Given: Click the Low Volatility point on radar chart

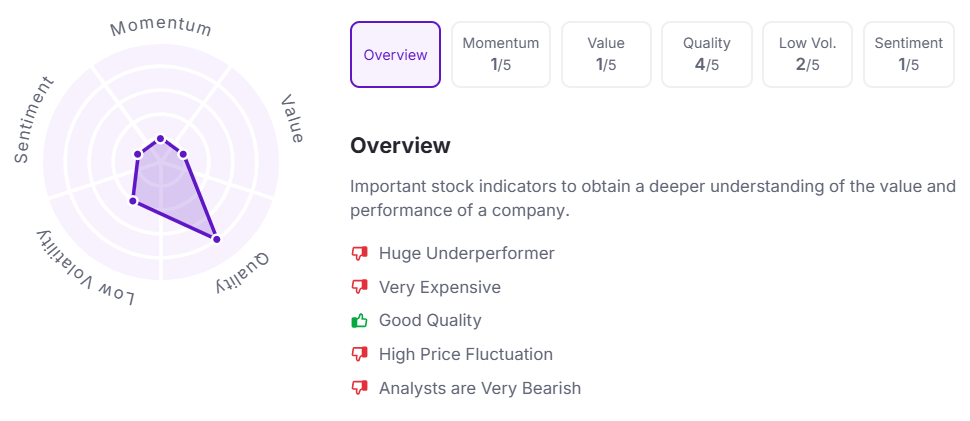Looking at the screenshot, I should (132, 201).
